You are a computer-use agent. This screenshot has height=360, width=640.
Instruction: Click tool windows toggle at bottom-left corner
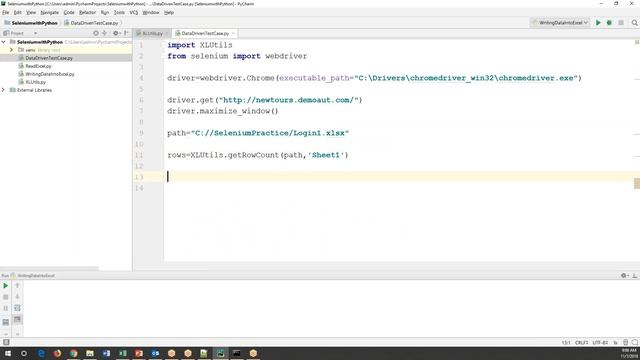click(6, 342)
